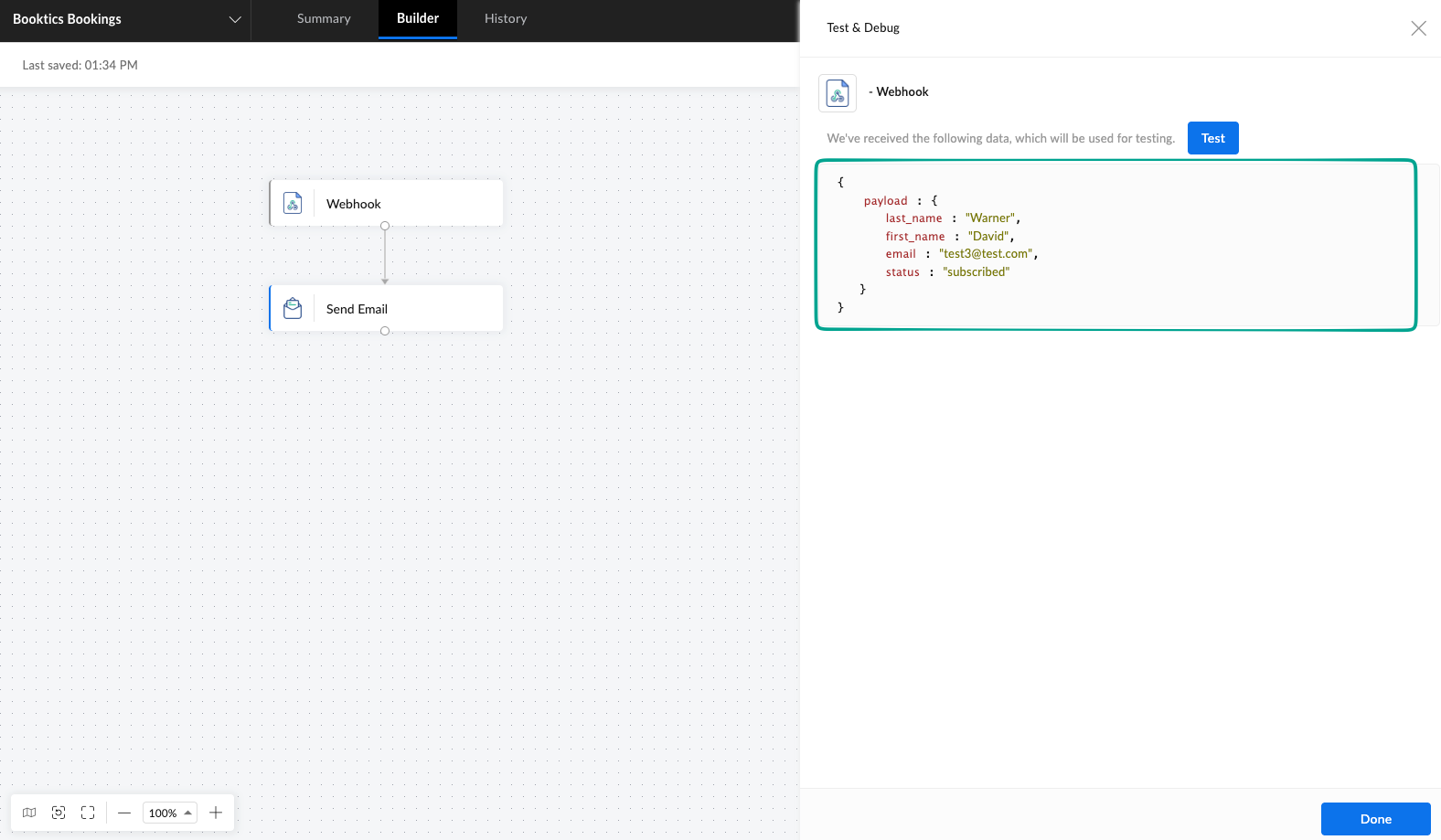Switch to the Summary tab
The height and width of the screenshot is (840, 1441).
pyautogui.click(x=324, y=19)
